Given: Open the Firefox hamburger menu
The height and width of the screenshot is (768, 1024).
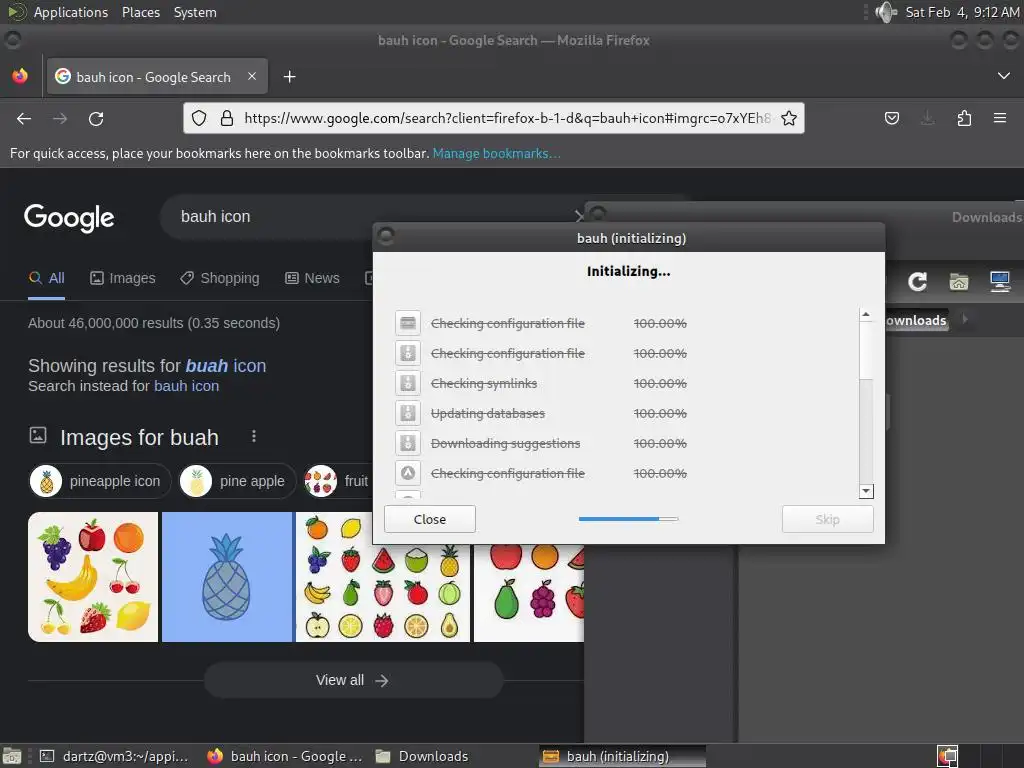Looking at the screenshot, I should (x=1000, y=118).
